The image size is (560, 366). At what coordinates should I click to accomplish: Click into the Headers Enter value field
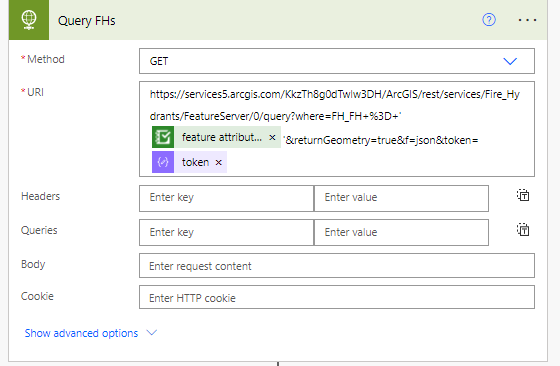click(x=401, y=198)
